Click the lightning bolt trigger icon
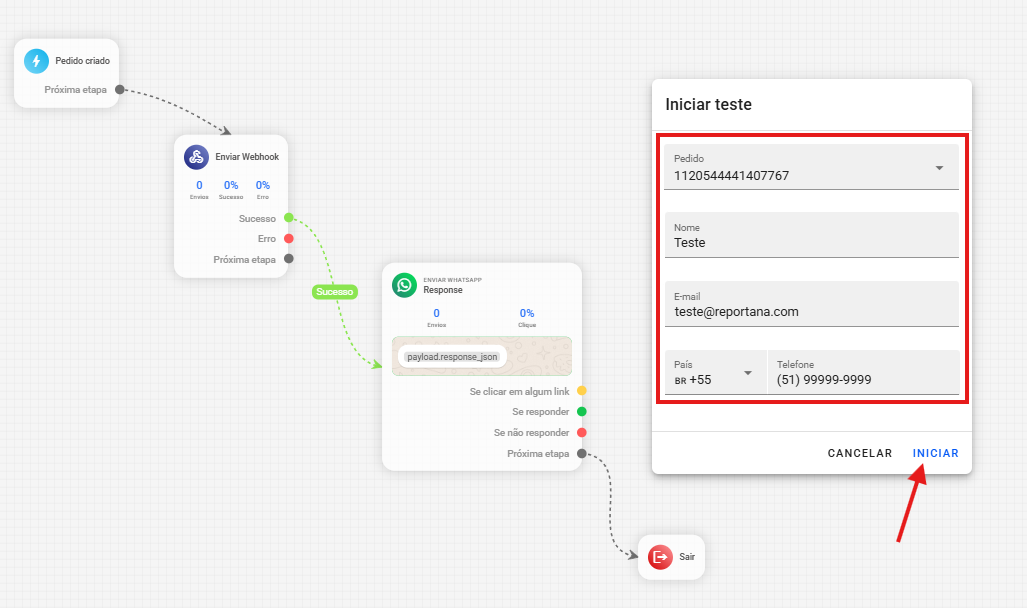The image size is (1027, 608). pos(37,61)
